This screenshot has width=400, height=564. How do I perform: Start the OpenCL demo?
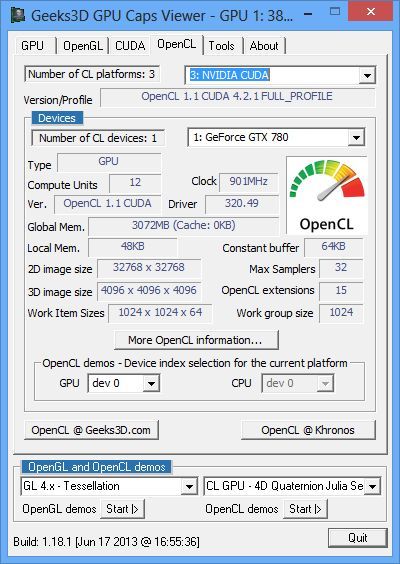(305, 509)
